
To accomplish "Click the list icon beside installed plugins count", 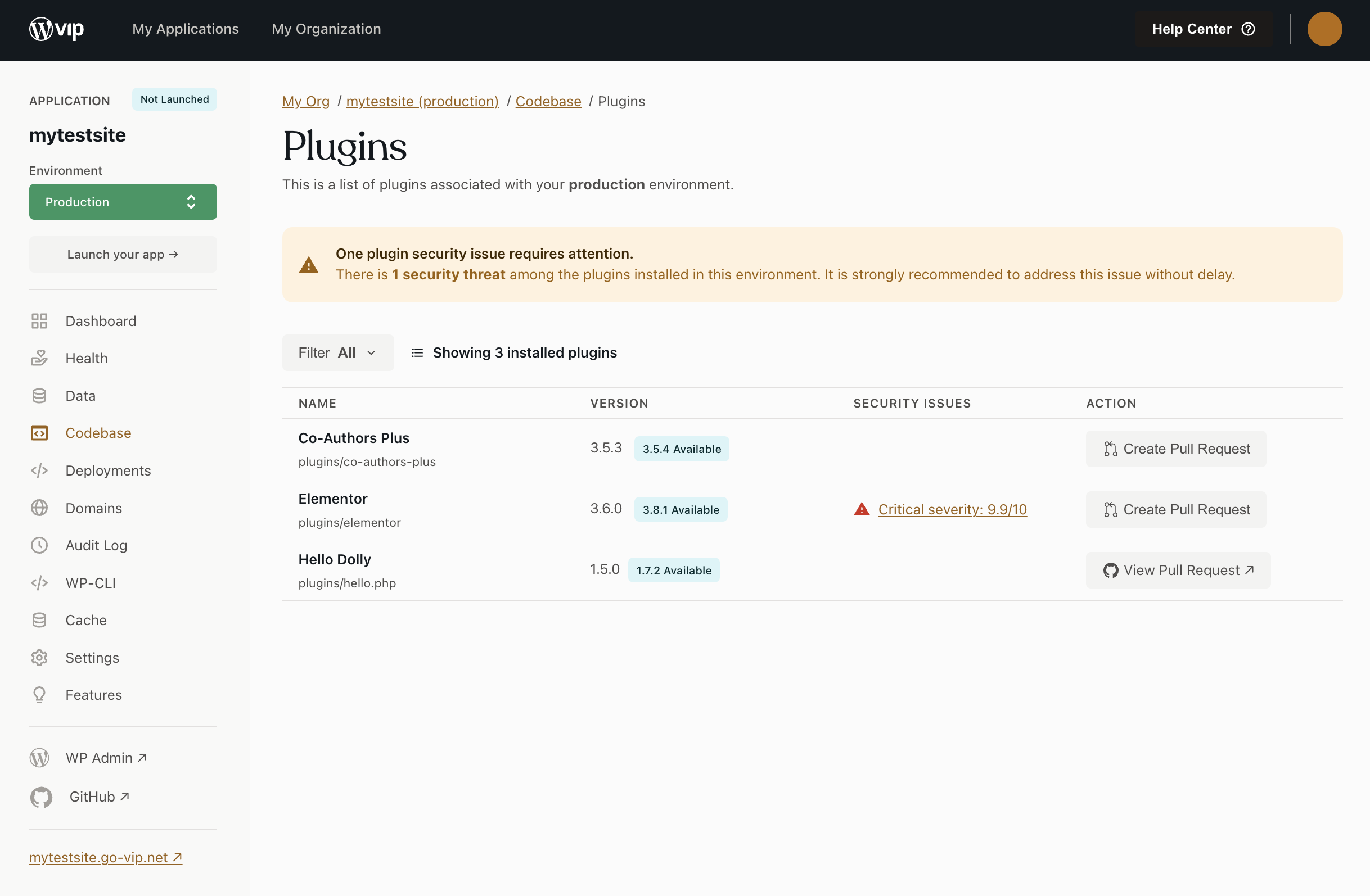I will pyautogui.click(x=417, y=353).
